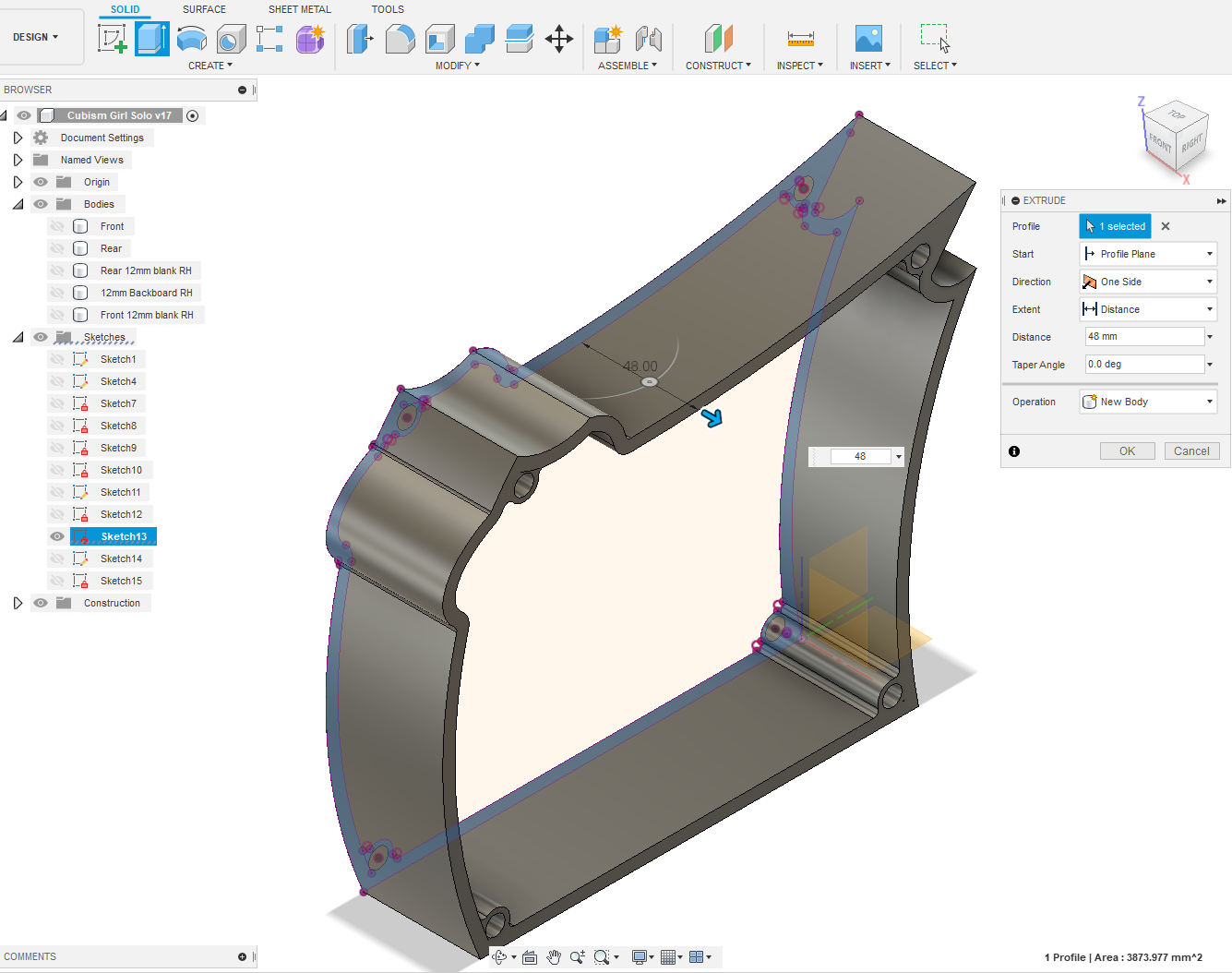Select the Revolve tool
Image resolution: width=1232 pixels, height=973 pixels.
[x=192, y=39]
